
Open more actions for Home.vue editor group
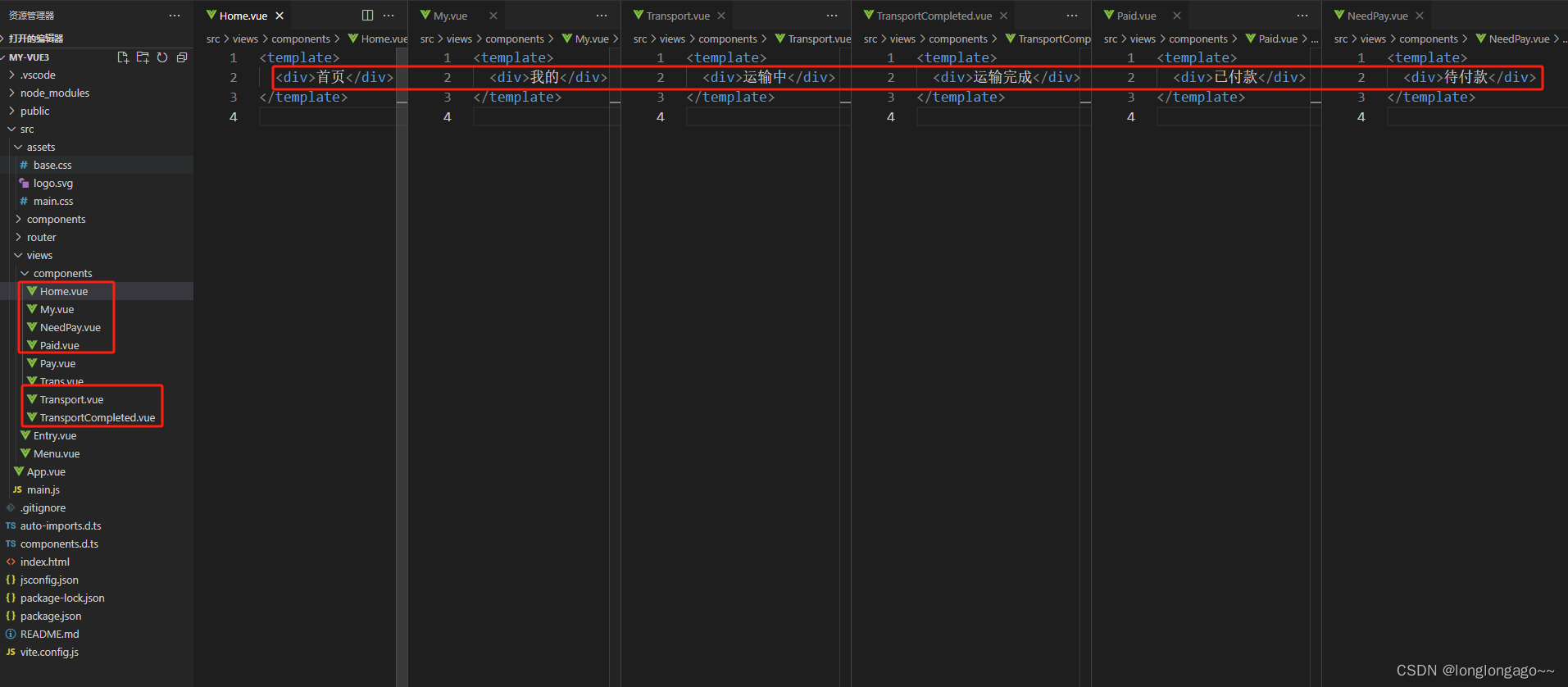[x=389, y=16]
